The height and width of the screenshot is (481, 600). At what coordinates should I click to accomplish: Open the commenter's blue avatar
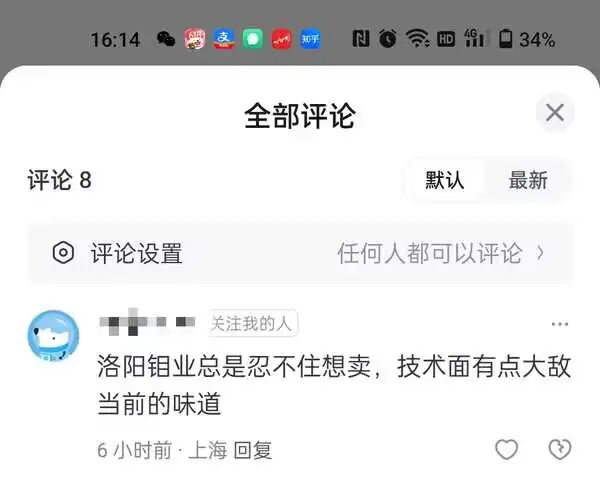tap(54, 336)
